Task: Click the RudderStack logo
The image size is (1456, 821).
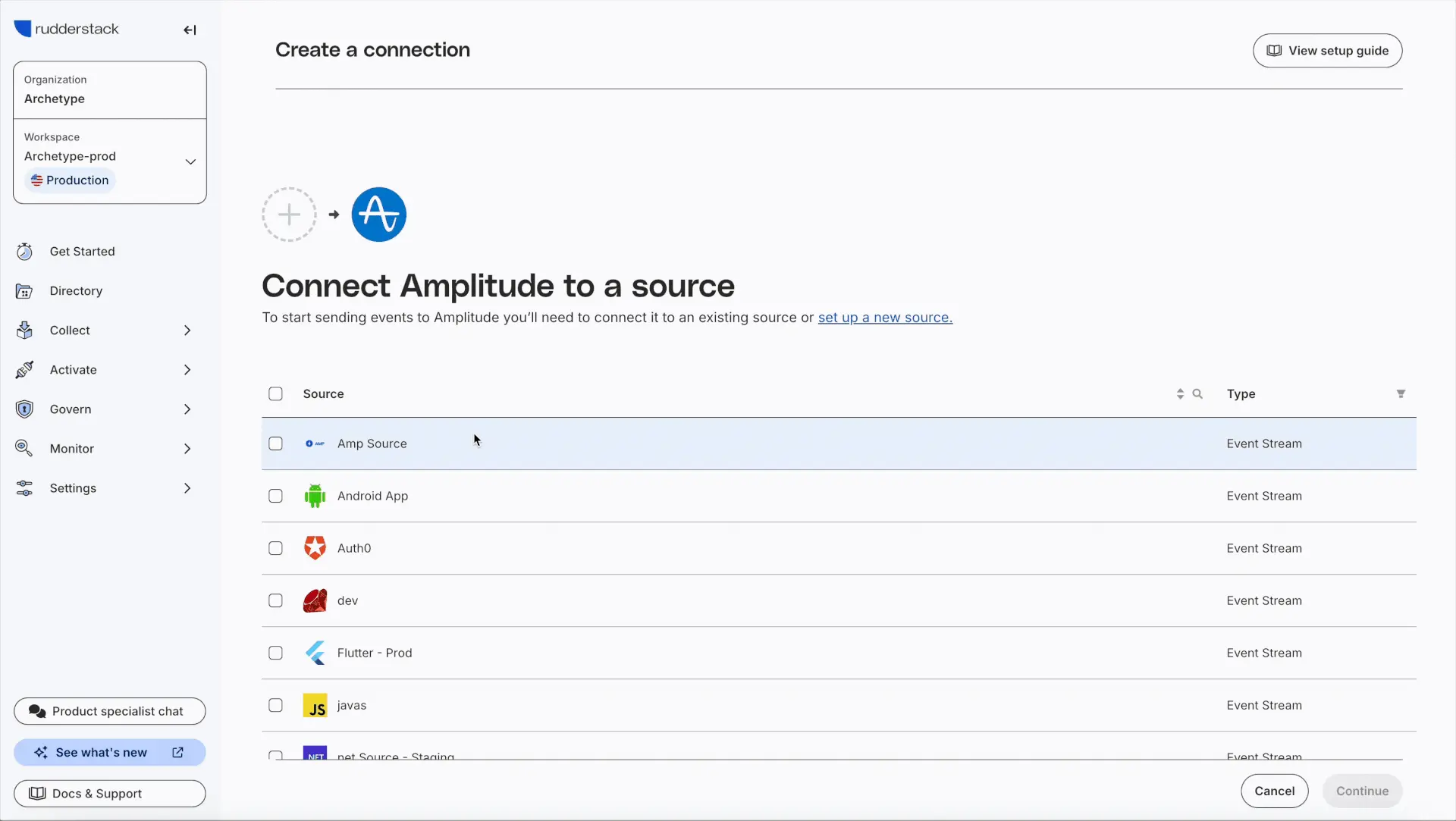Action: (67, 29)
